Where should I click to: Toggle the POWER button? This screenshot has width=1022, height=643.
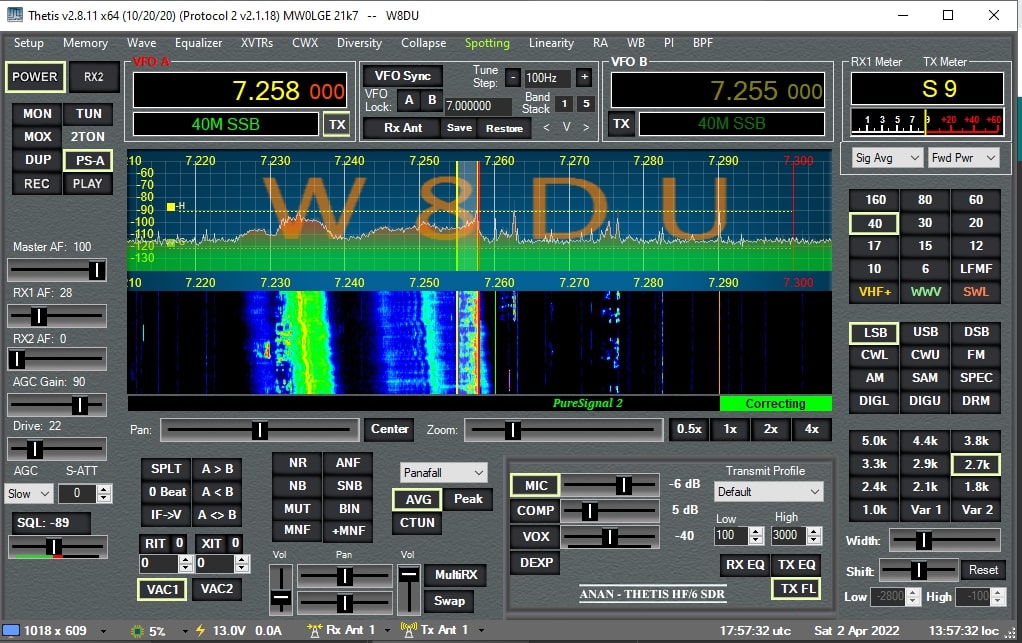(x=35, y=77)
